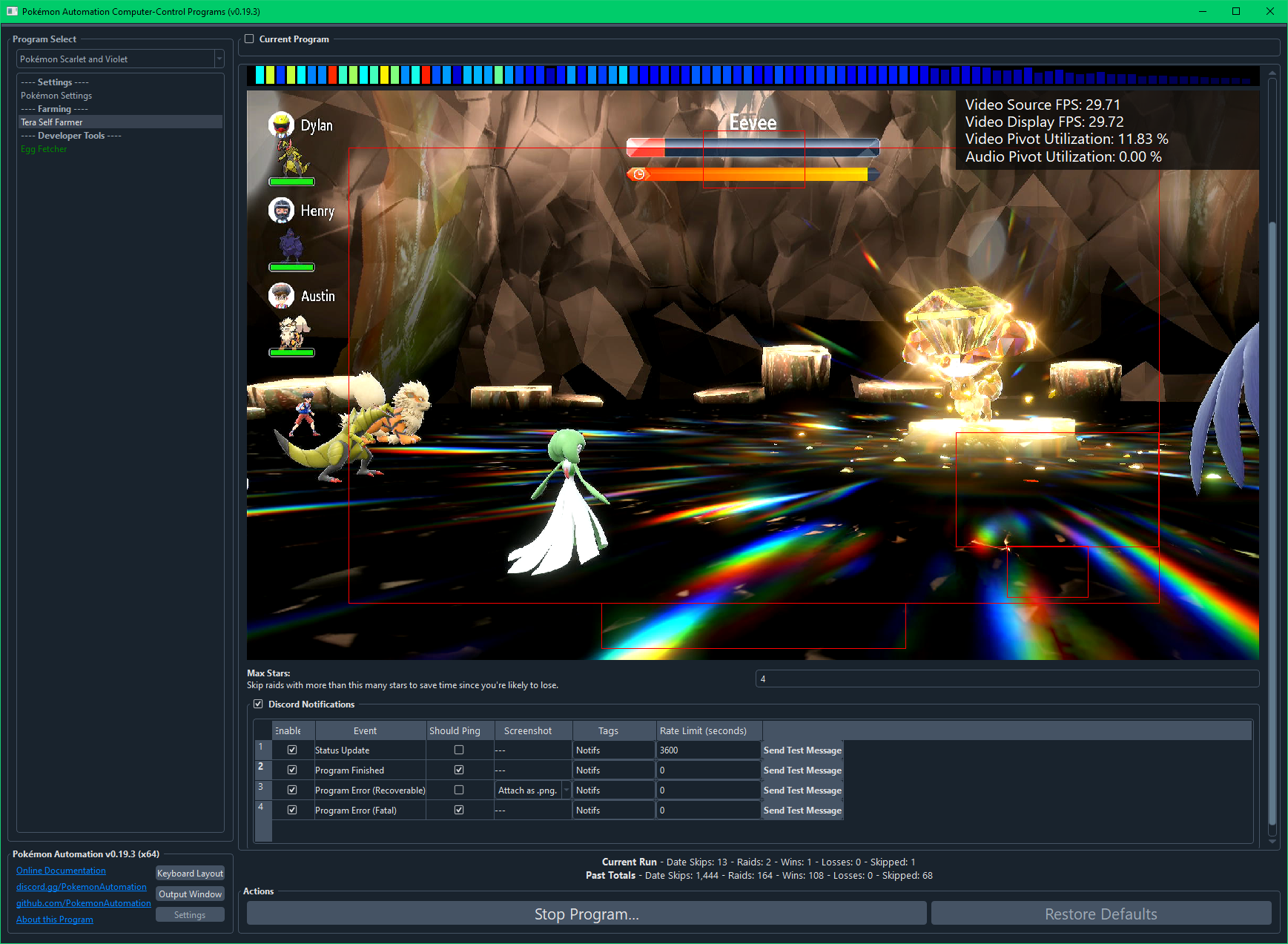Image resolution: width=1288 pixels, height=944 pixels.
Task: Click the Max Stars input field
Action: [1006, 679]
